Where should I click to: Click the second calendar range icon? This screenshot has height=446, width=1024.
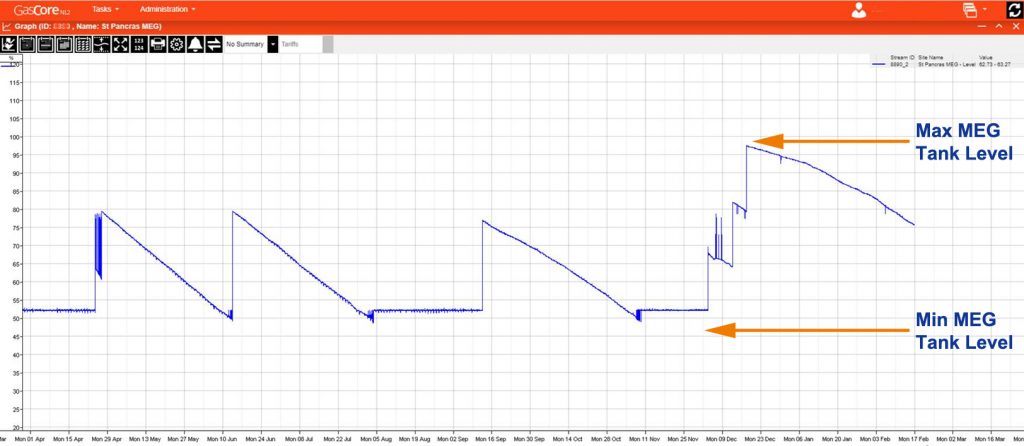[x=46, y=44]
